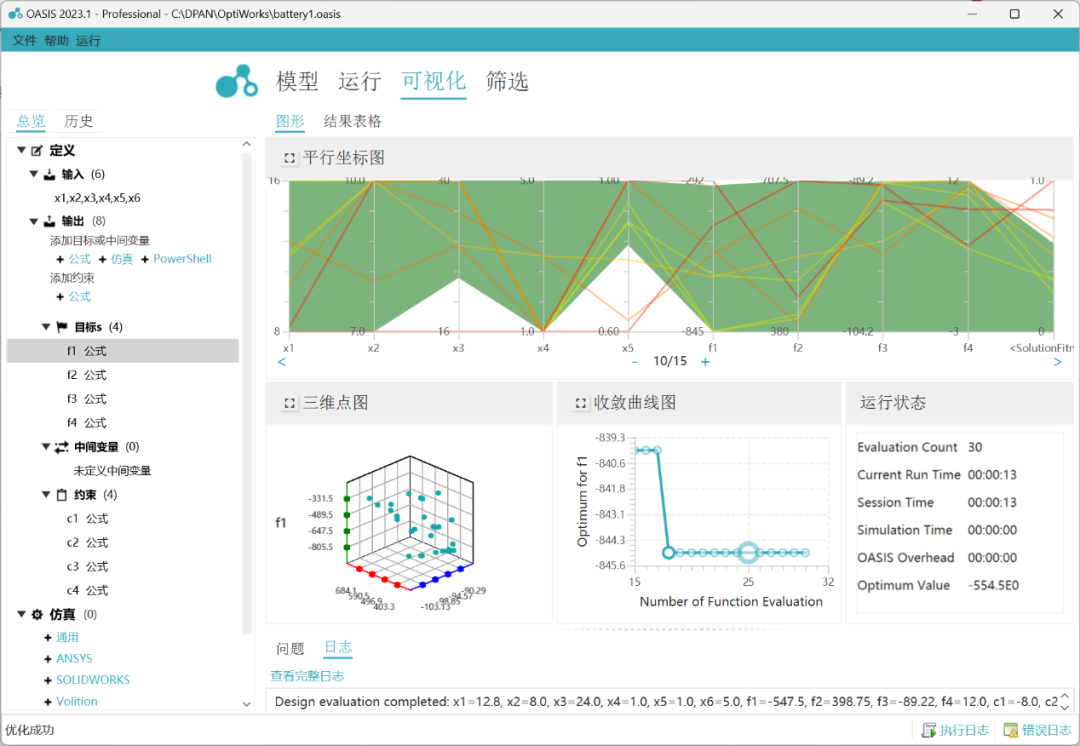Select objective f4 公式 in tree
1080x746 pixels.
87,423
